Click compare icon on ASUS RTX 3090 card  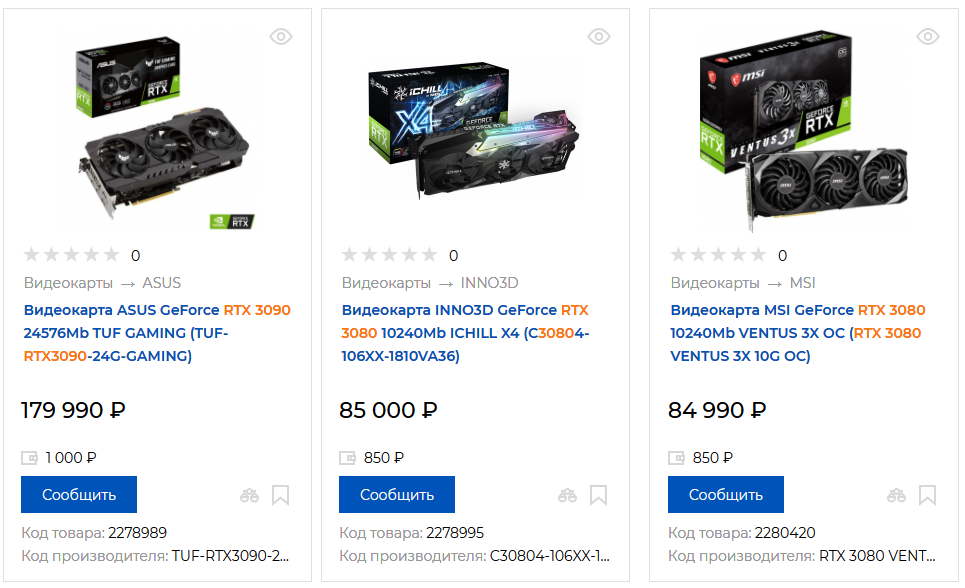[x=250, y=495]
